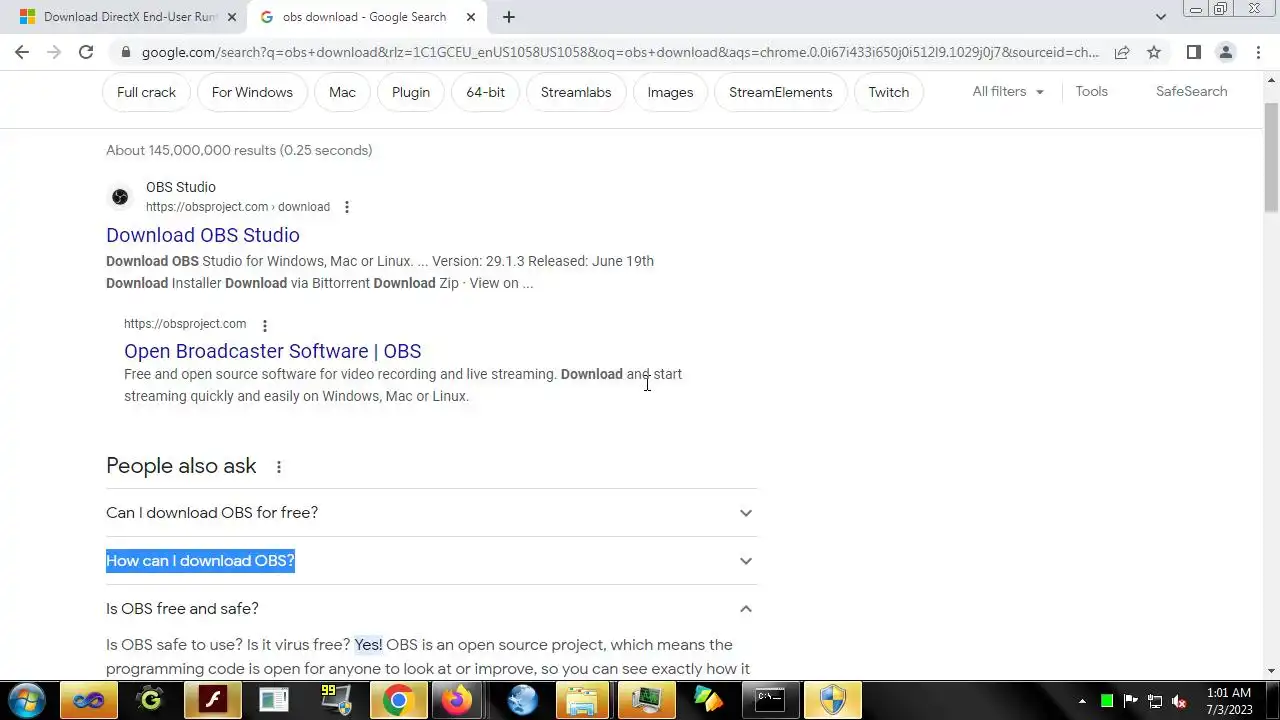The height and width of the screenshot is (720, 1280).
Task: Open the command prompt taskbar window
Action: coord(769,700)
